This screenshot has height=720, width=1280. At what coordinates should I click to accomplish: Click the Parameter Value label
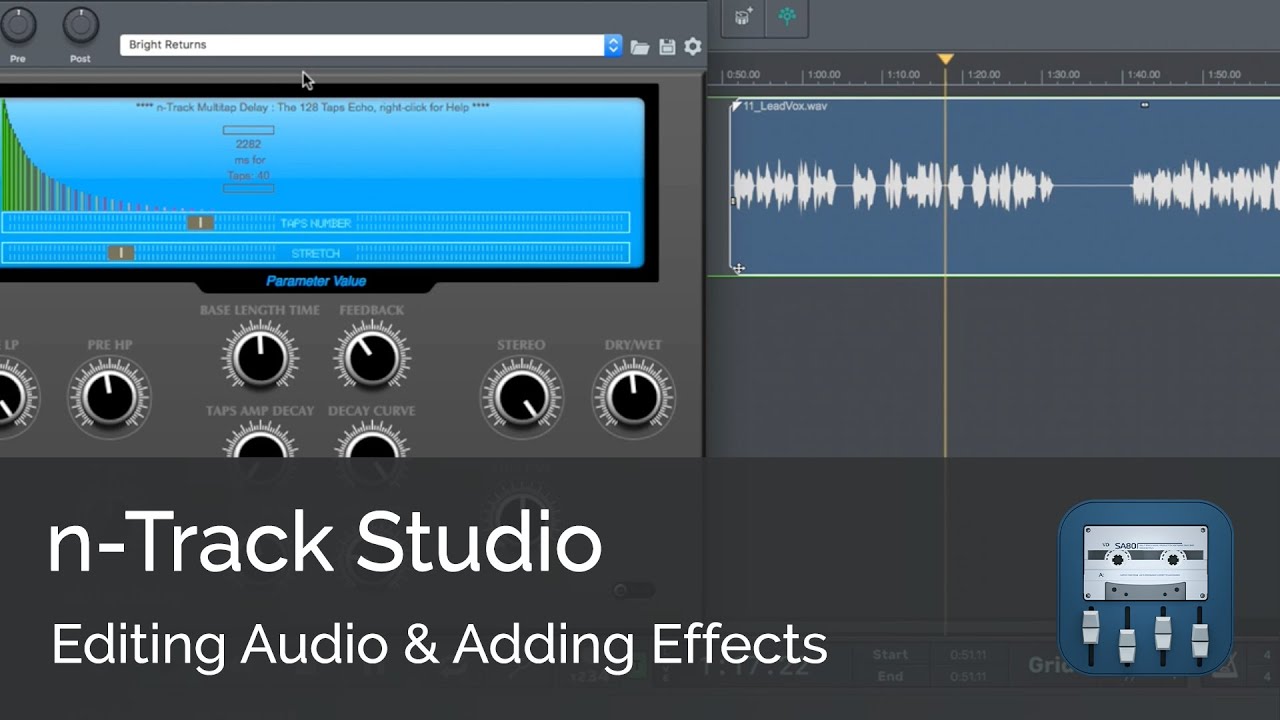click(316, 282)
